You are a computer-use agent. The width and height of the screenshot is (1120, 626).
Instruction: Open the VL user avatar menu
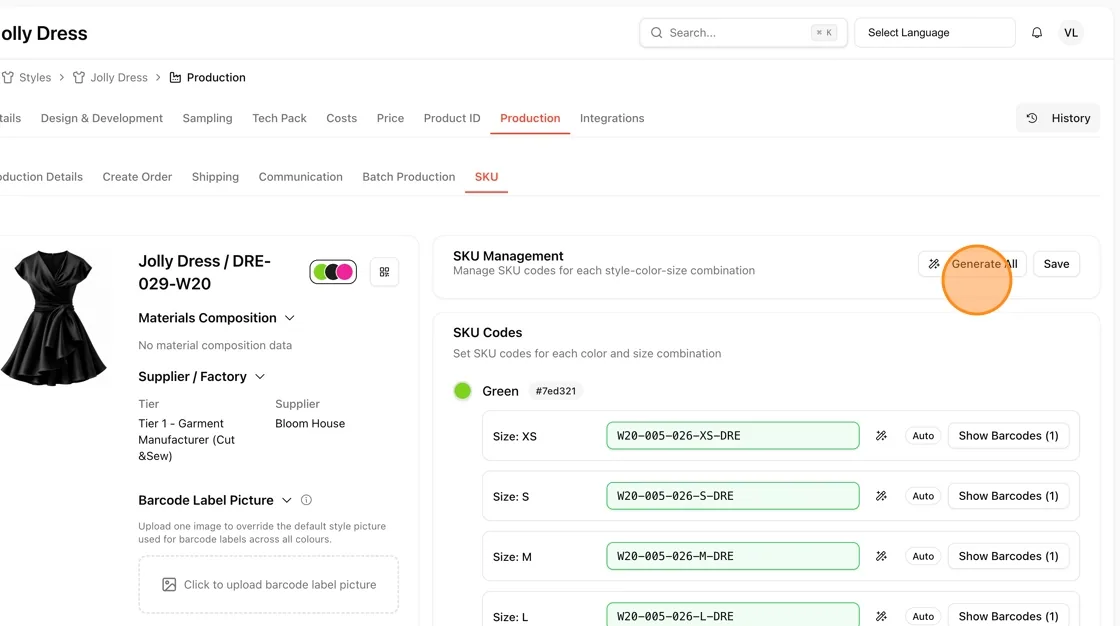[1070, 33]
